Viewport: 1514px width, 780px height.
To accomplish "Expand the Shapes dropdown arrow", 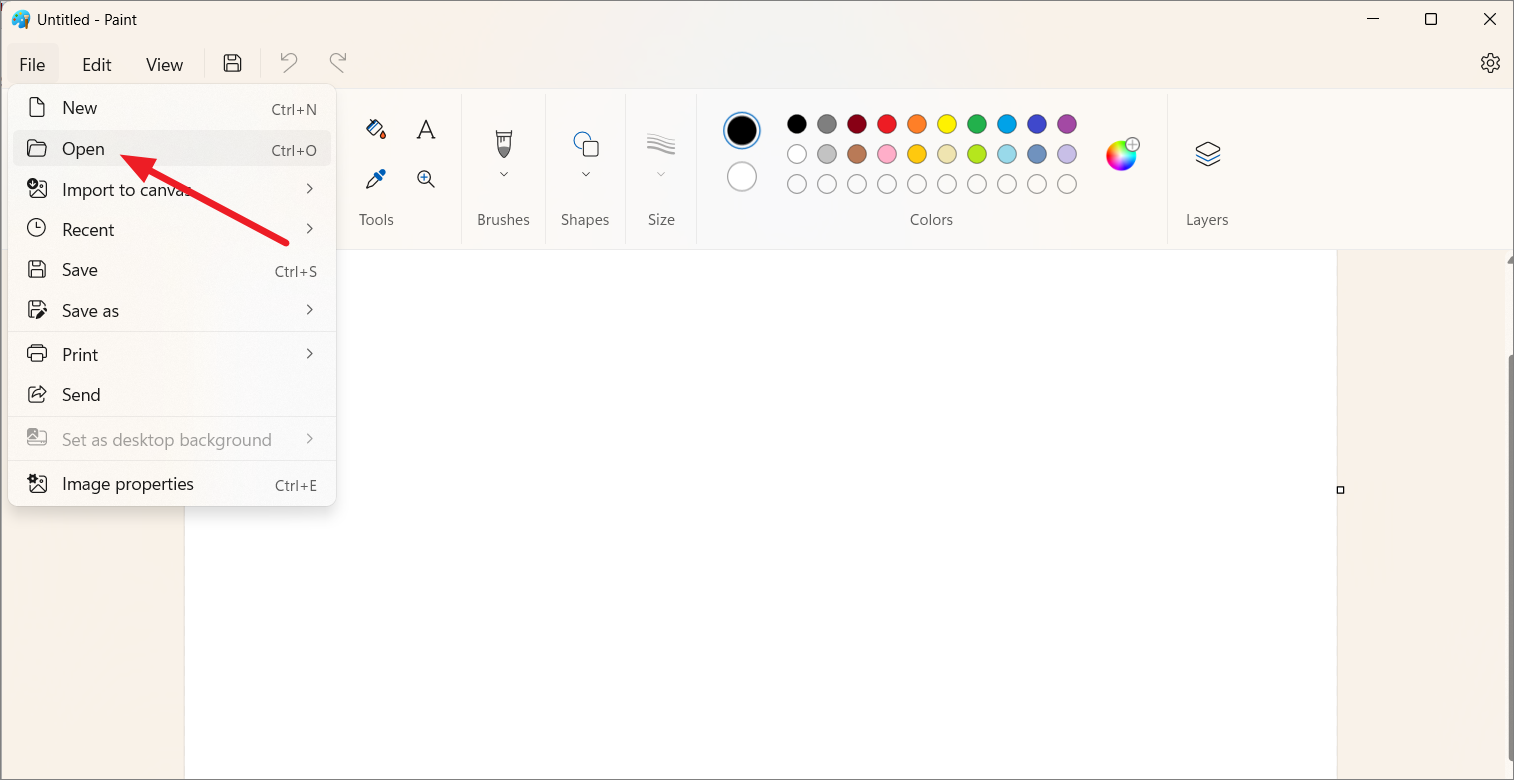I will pos(586,174).
